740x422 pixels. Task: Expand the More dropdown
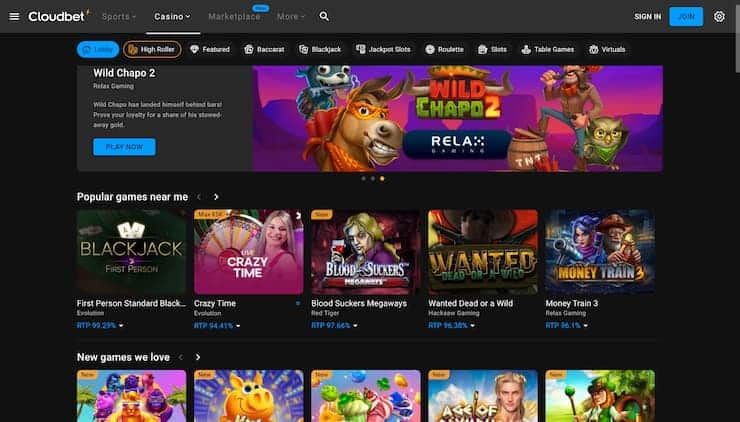tap(291, 17)
